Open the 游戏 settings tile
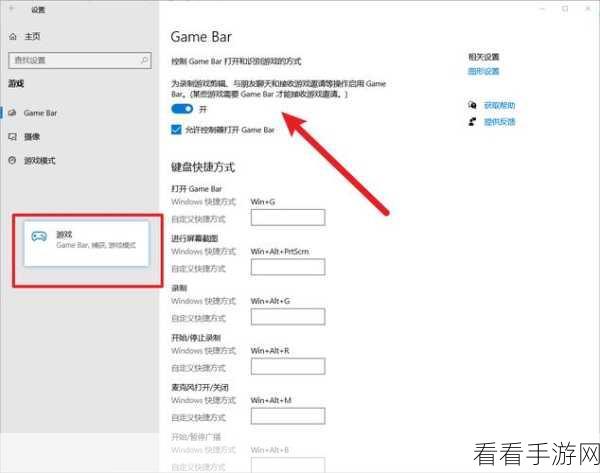Viewport: 600px width, 473px height. pyautogui.click(x=86, y=244)
